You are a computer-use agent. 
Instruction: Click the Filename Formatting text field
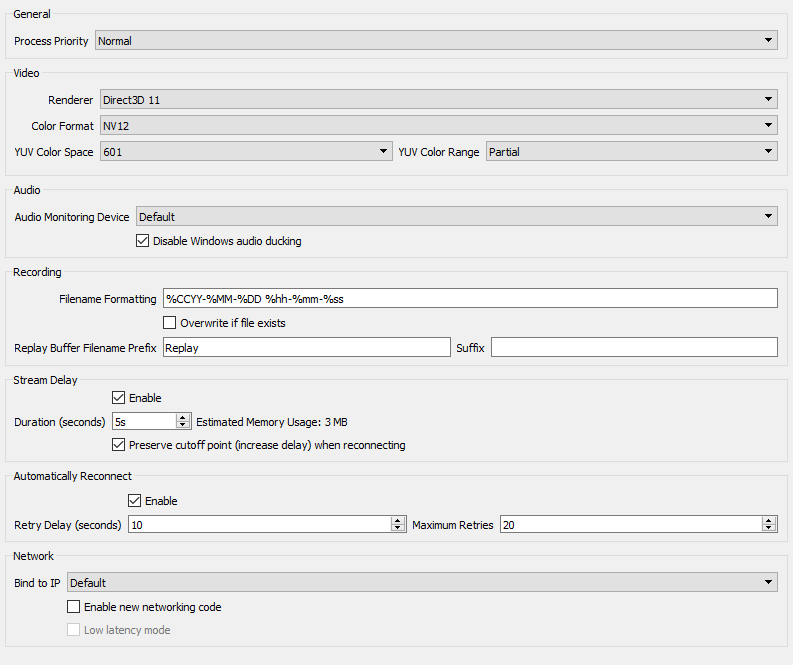tap(470, 298)
